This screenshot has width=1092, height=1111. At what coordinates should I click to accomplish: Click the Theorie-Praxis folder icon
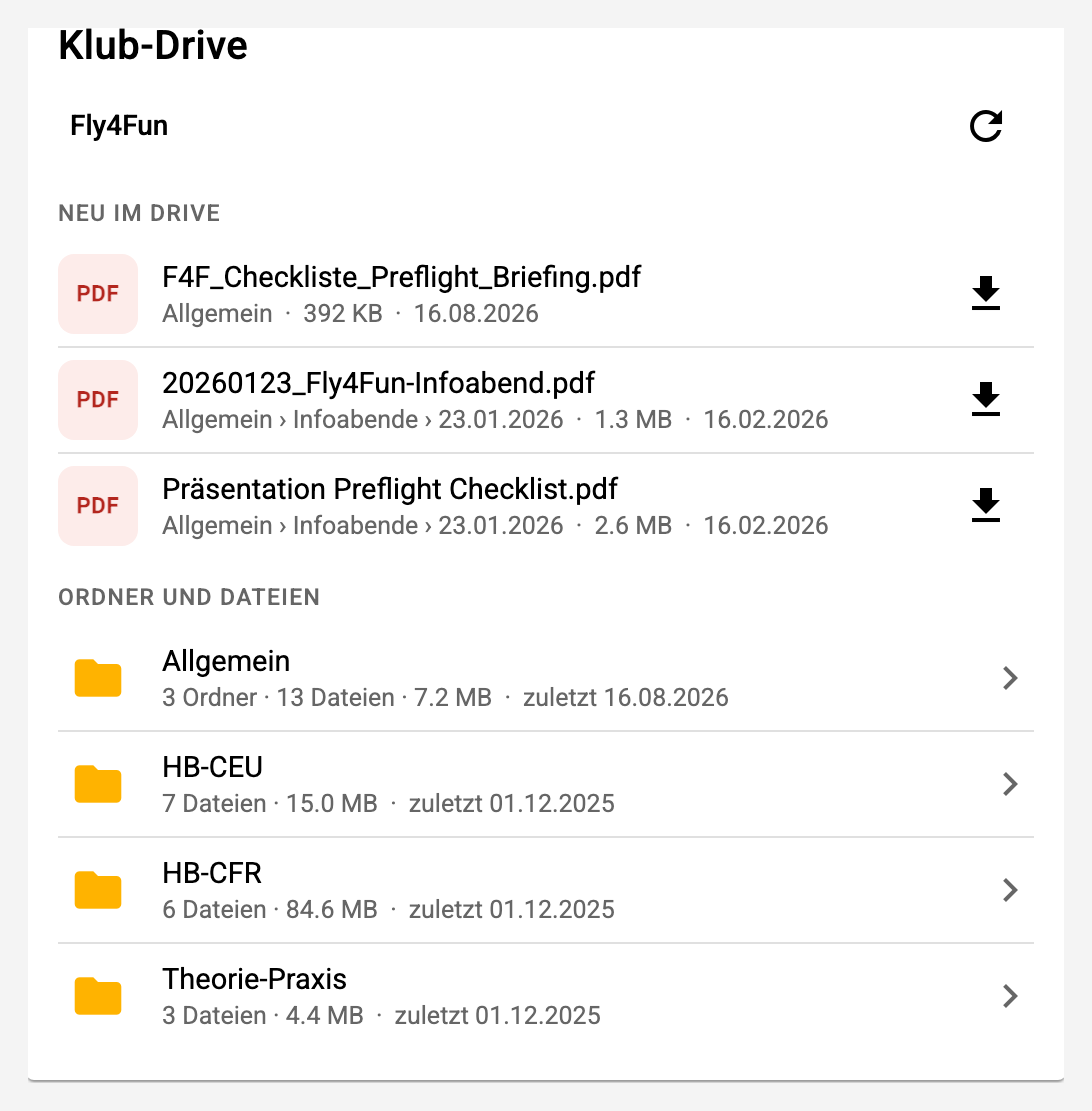(x=98, y=996)
